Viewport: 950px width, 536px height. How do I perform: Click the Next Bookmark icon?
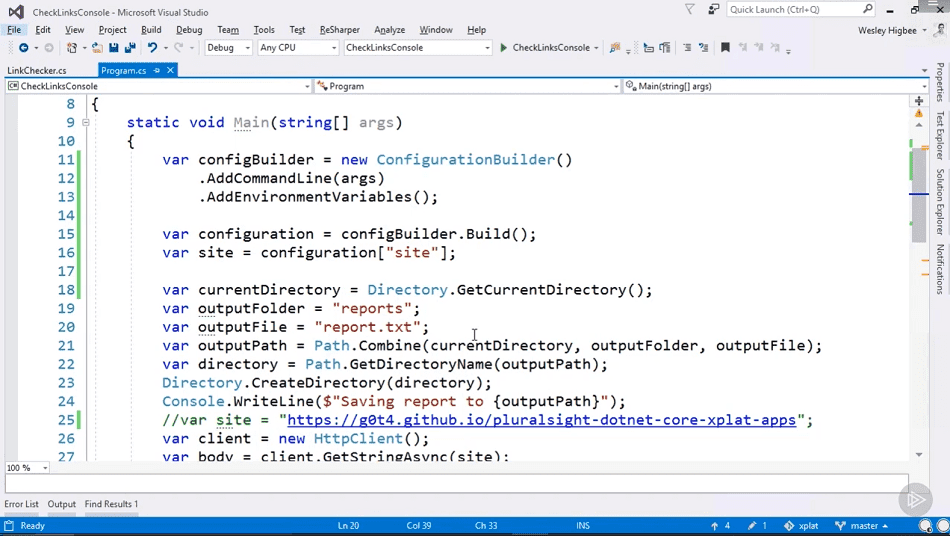pos(759,48)
